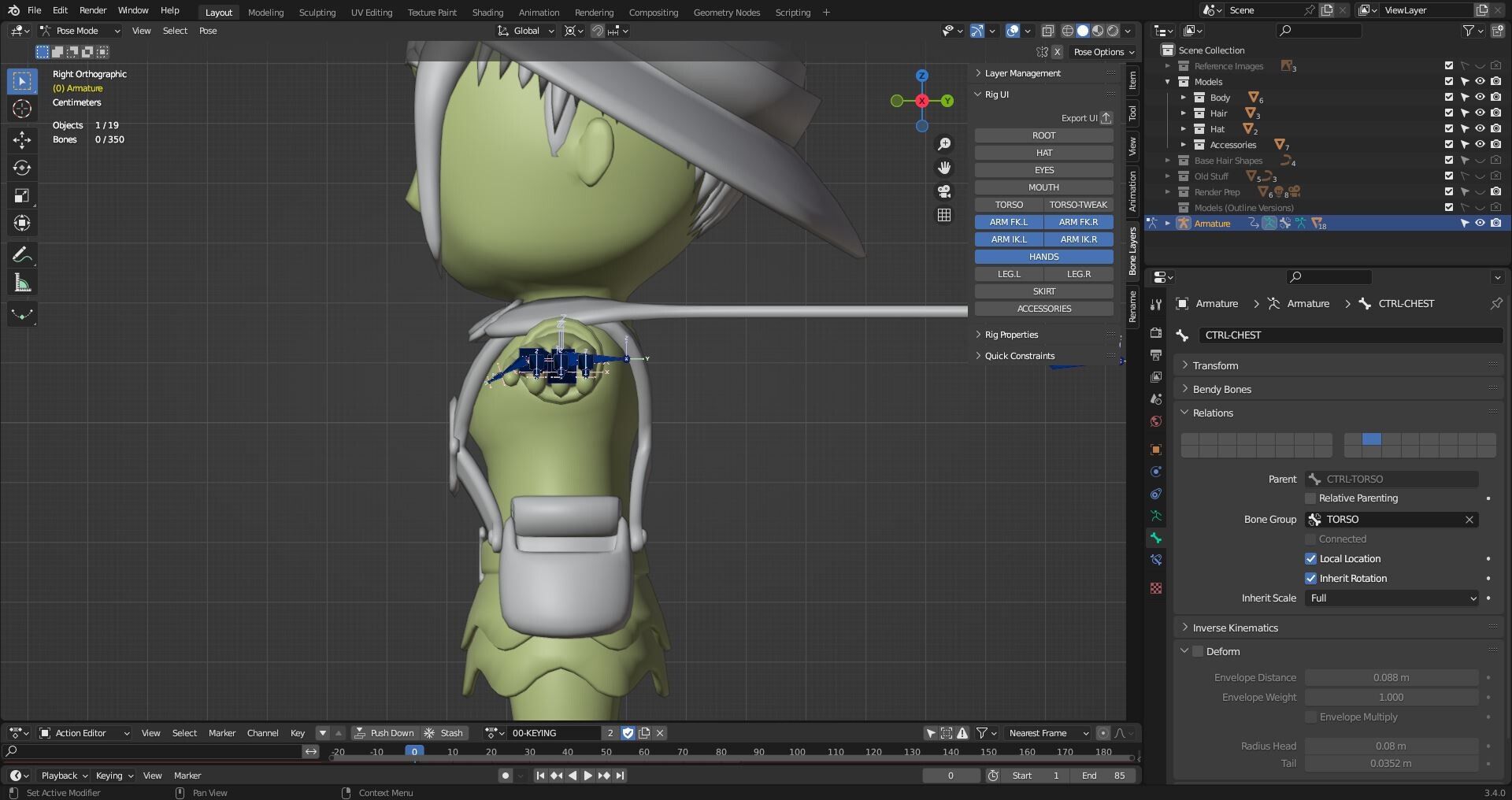Open the Render menu
Screen dimensions: 1512x800
(92, 10)
